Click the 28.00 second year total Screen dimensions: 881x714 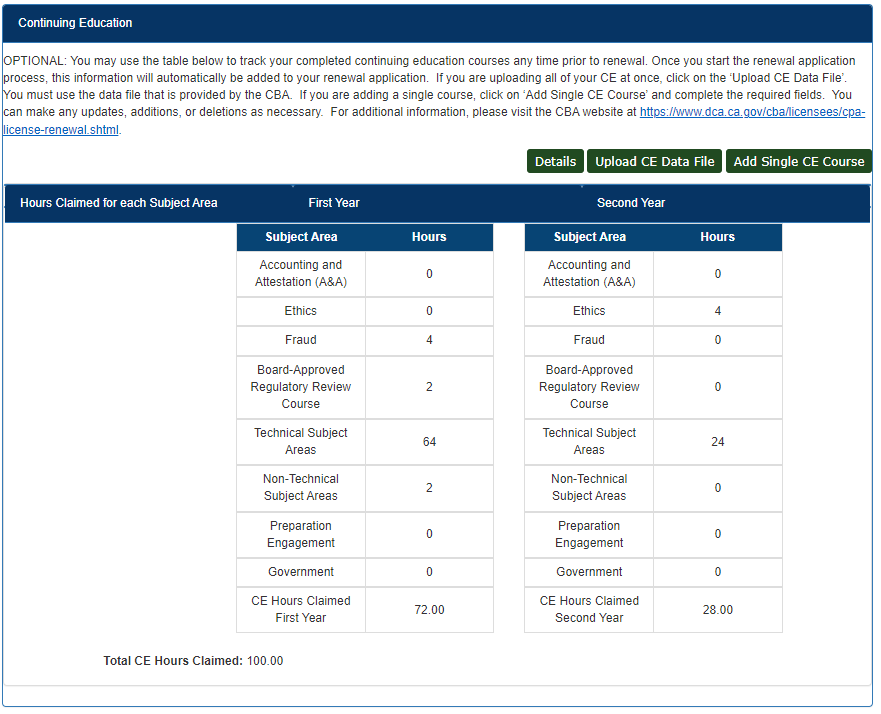tap(717, 610)
